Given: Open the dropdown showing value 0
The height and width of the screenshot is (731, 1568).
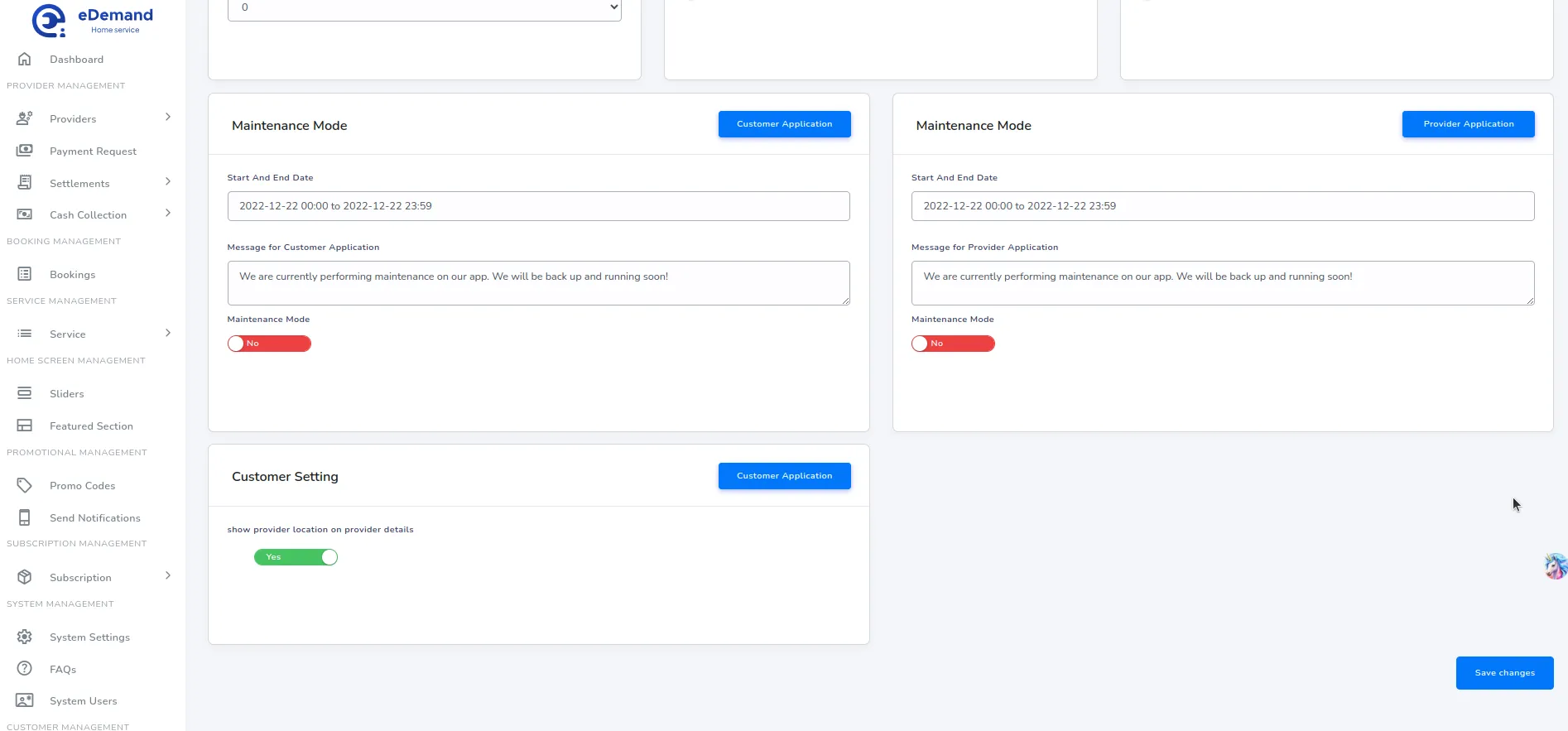Looking at the screenshot, I should coord(424,8).
